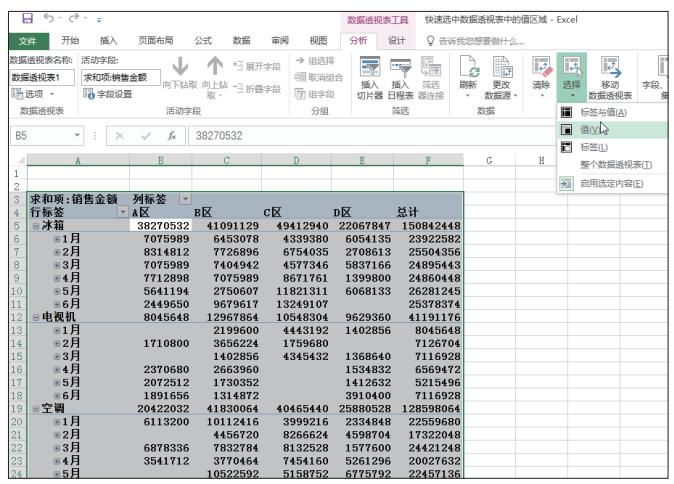Switch to the 页面布局 ribbon tab
Screen dimensions: 674x484
tap(156, 40)
